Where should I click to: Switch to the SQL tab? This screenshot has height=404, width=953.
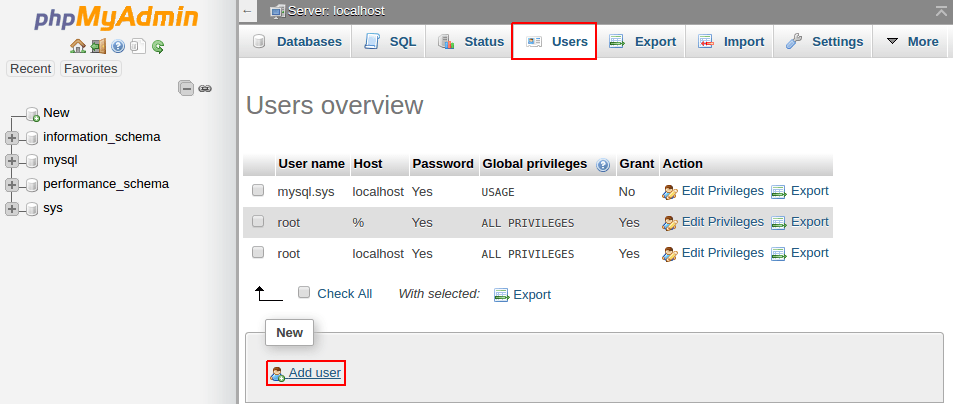(x=389, y=42)
